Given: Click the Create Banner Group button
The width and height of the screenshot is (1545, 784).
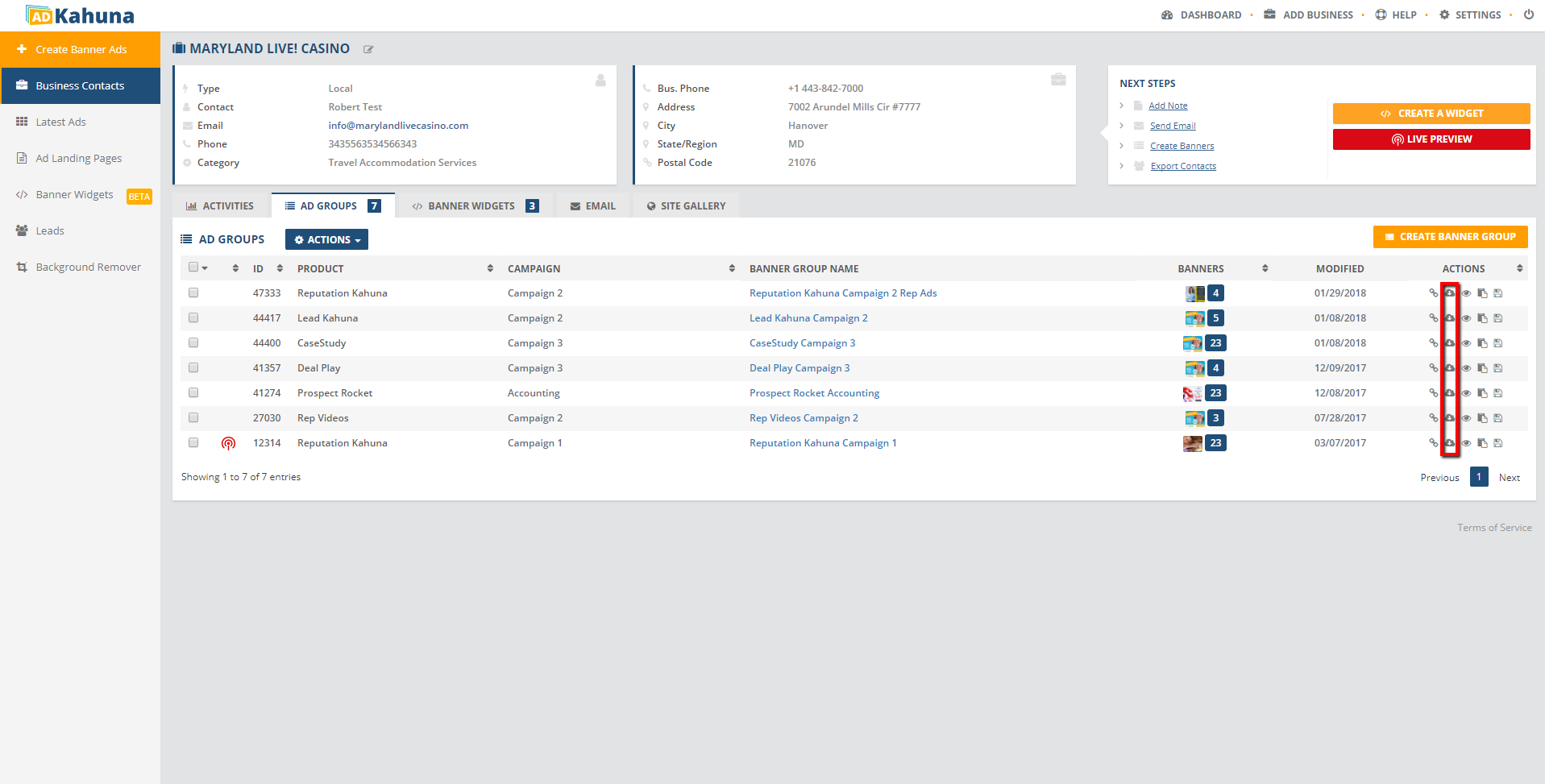Looking at the screenshot, I should [1450, 237].
